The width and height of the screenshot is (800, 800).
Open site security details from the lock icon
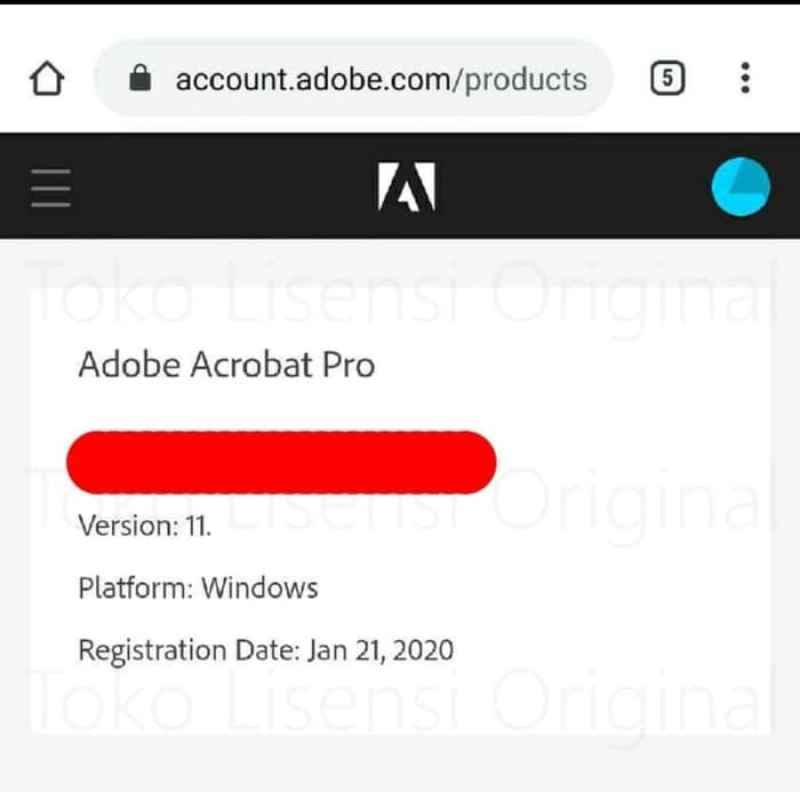click(x=142, y=78)
